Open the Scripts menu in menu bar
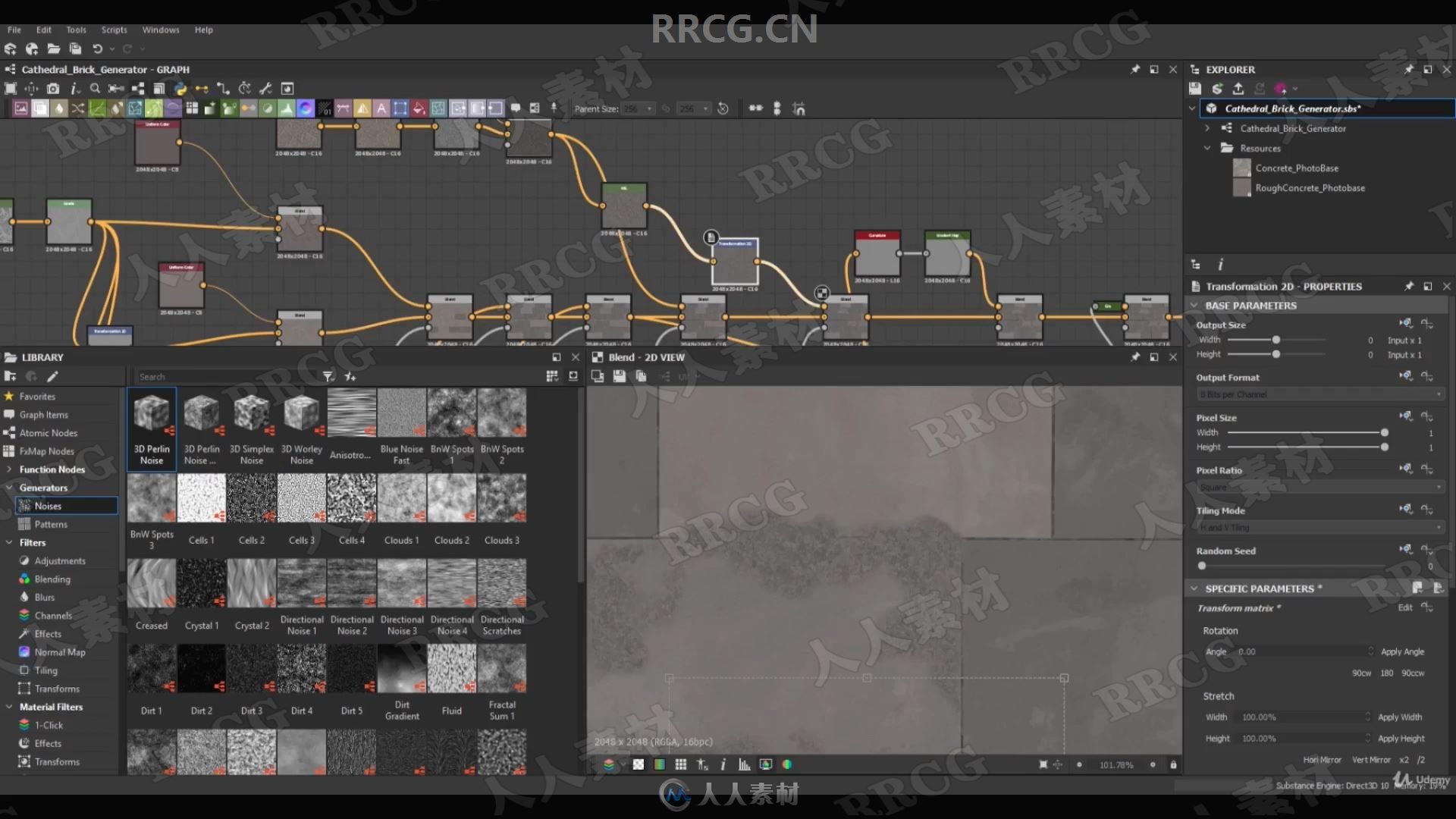Image resolution: width=1456 pixels, height=819 pixels. click(x=114, y=29)
